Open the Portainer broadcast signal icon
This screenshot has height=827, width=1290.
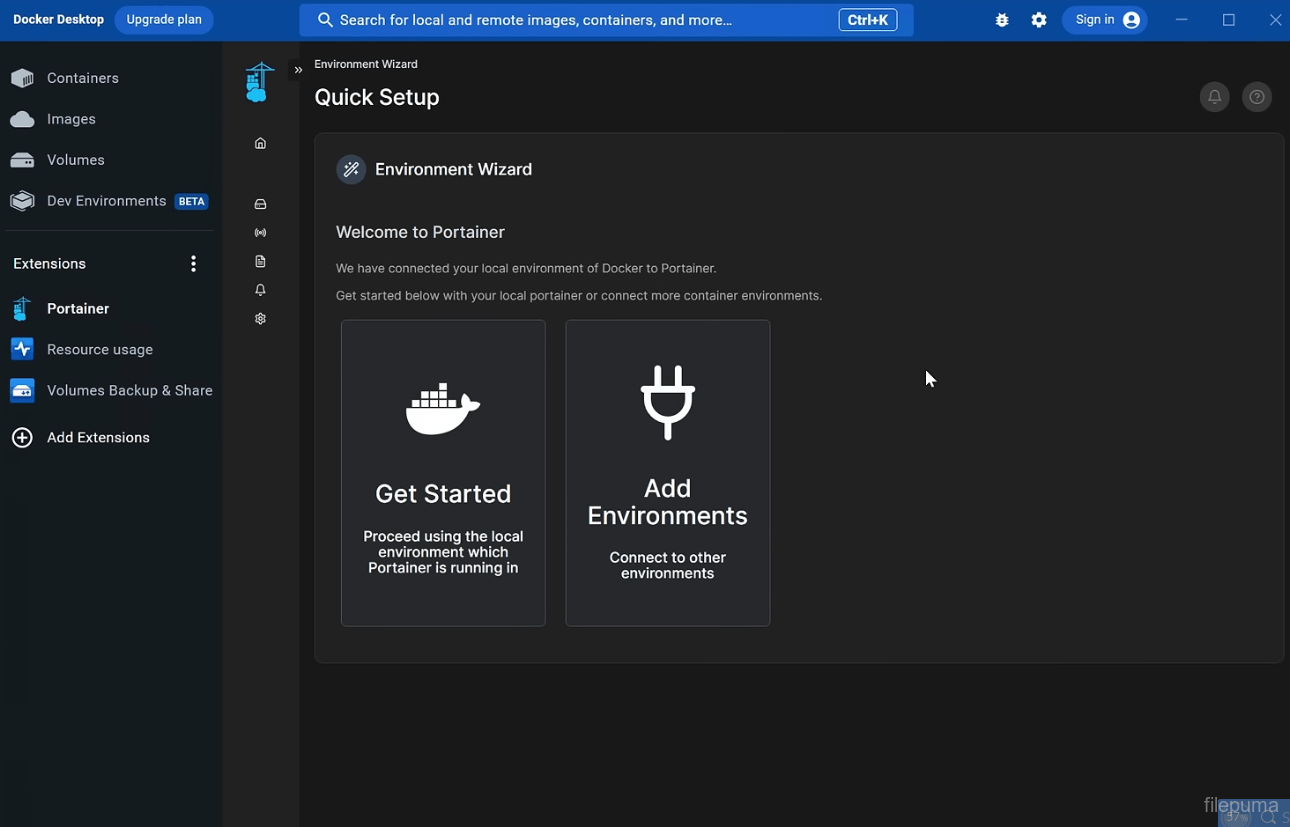(260, 233)
